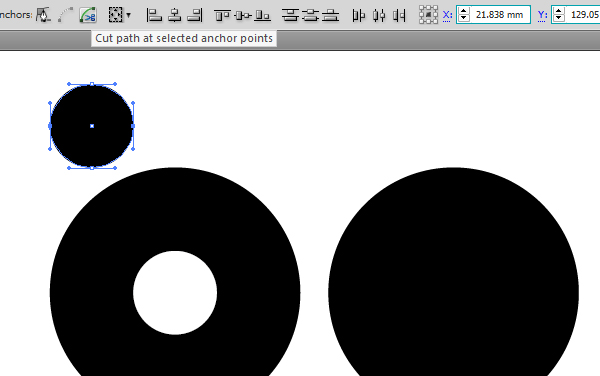
Task: Click Vertical Align Center icon
Action: [243, 15]
